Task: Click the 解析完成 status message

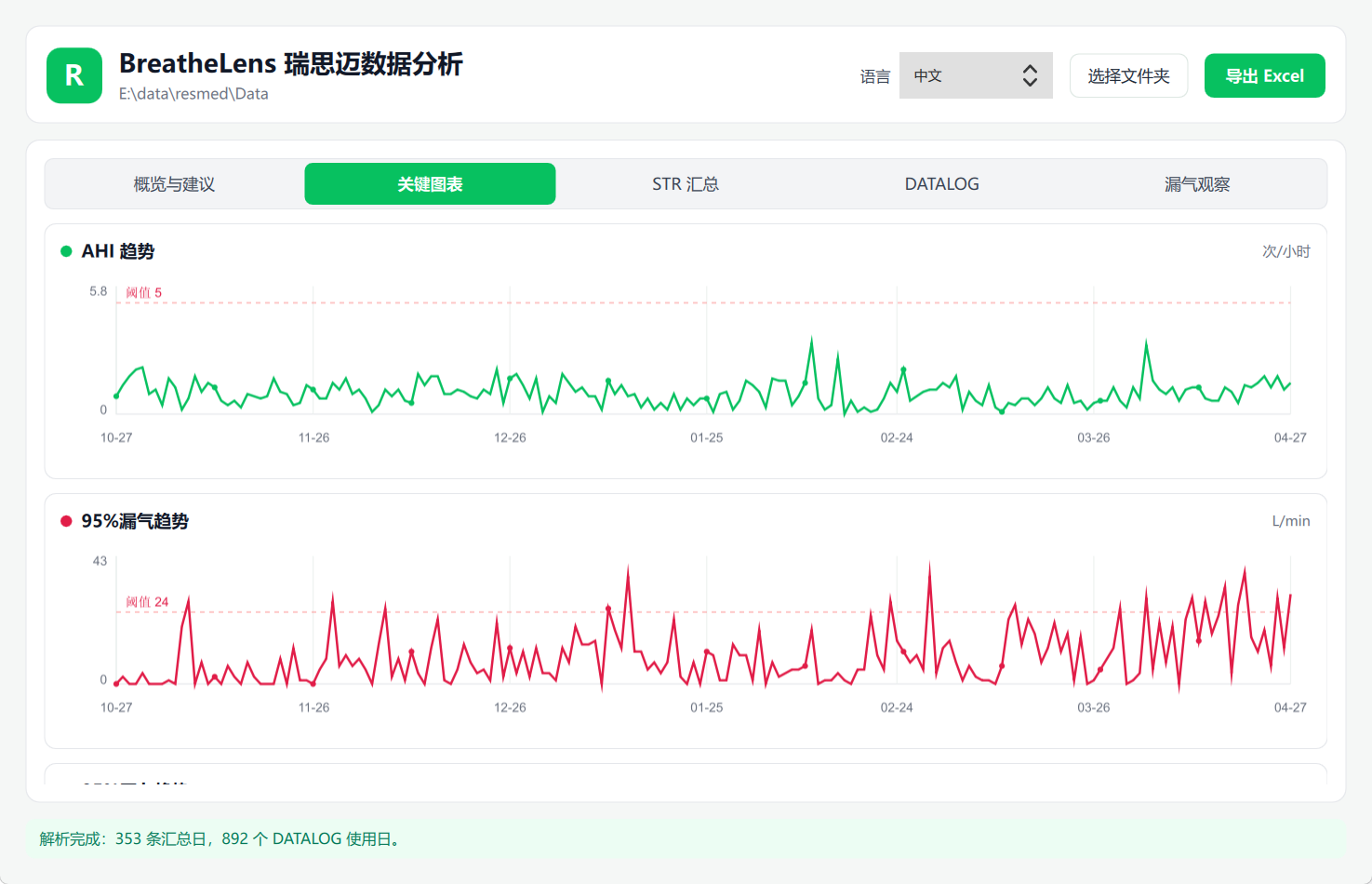Action: pyautogui.click(x=220, y=838)
